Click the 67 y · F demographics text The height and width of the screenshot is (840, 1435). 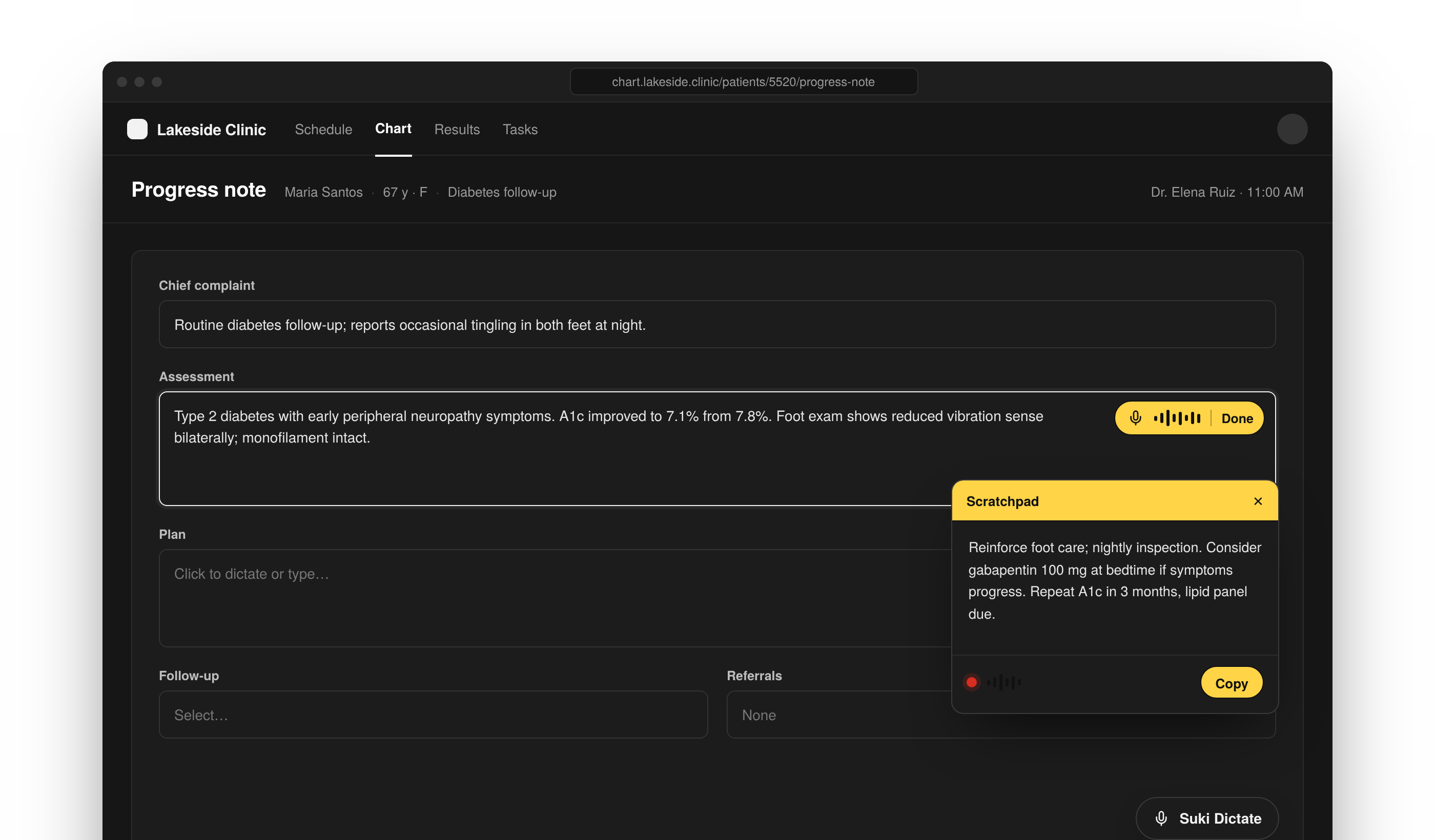click(404, 192)
